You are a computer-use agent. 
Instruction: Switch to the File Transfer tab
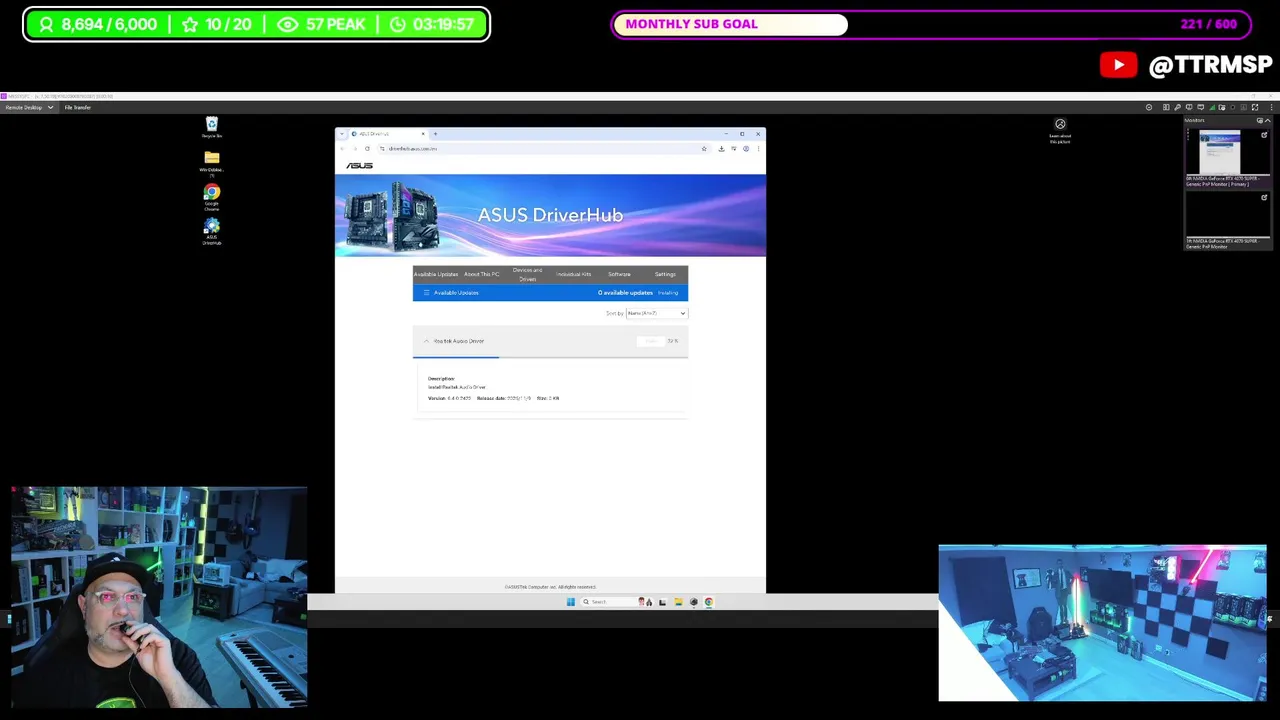[78, 107]
